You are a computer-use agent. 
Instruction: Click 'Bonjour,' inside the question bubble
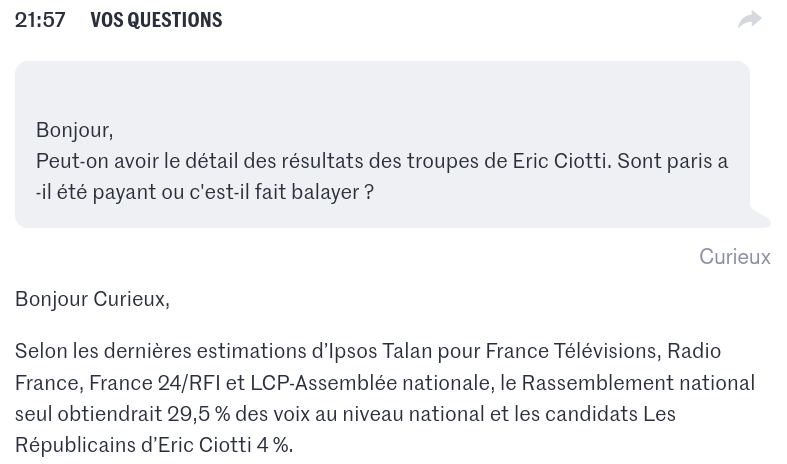point(74,130)
